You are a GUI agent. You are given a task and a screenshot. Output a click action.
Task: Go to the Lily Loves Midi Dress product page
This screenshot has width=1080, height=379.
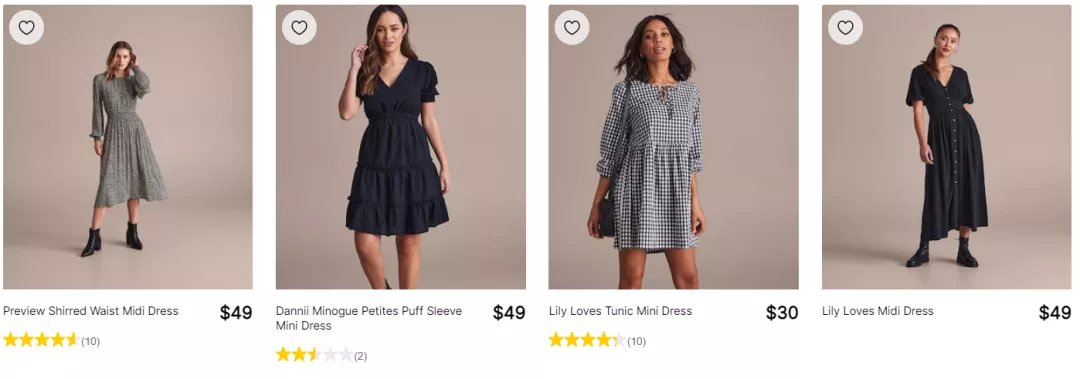point(878,311)
